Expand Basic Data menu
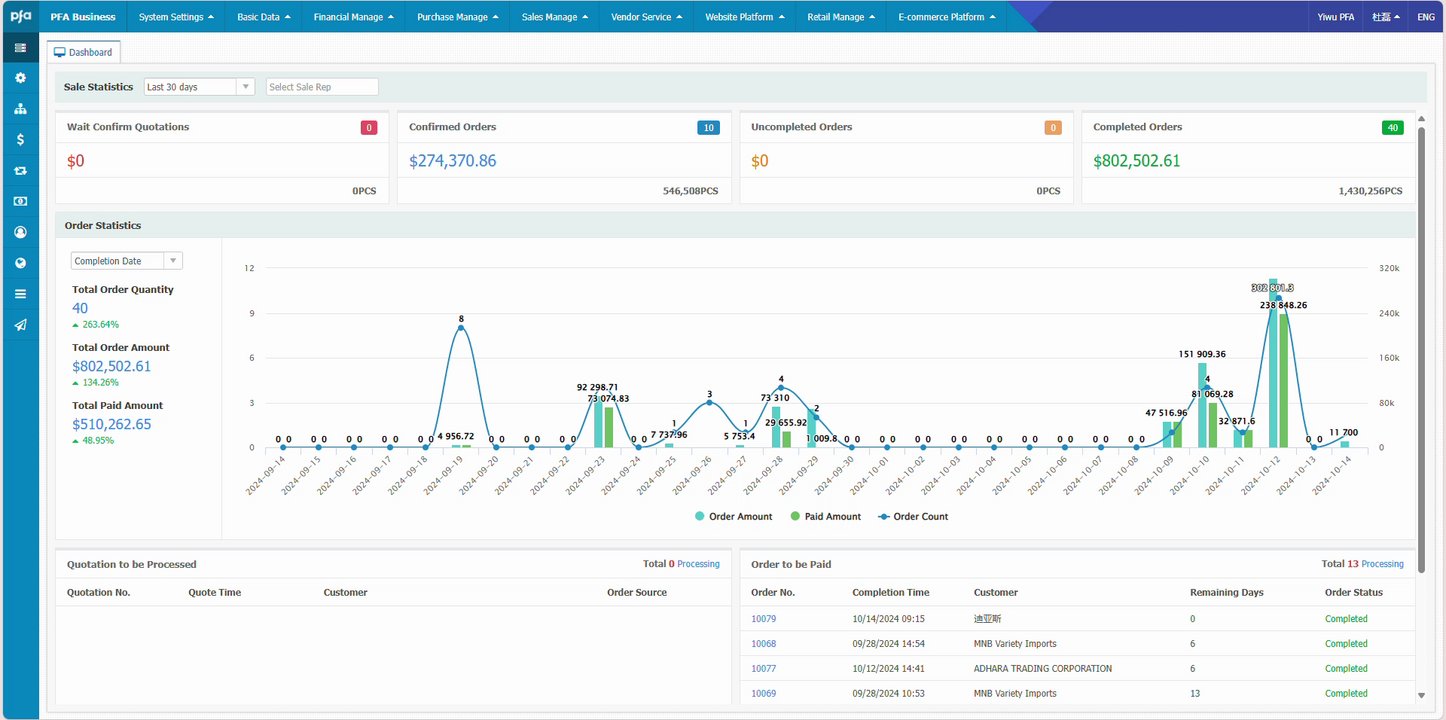1446x720 pixels. tap(264, 17)
